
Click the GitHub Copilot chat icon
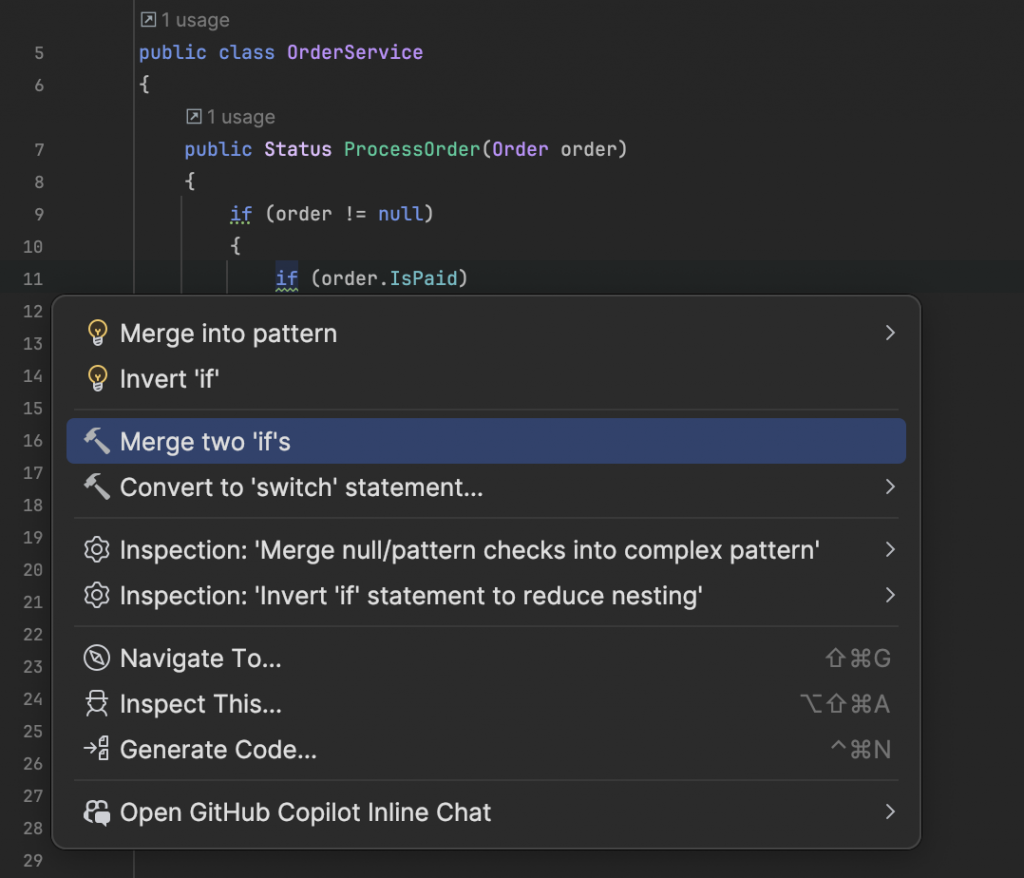(x=97, y=812)
